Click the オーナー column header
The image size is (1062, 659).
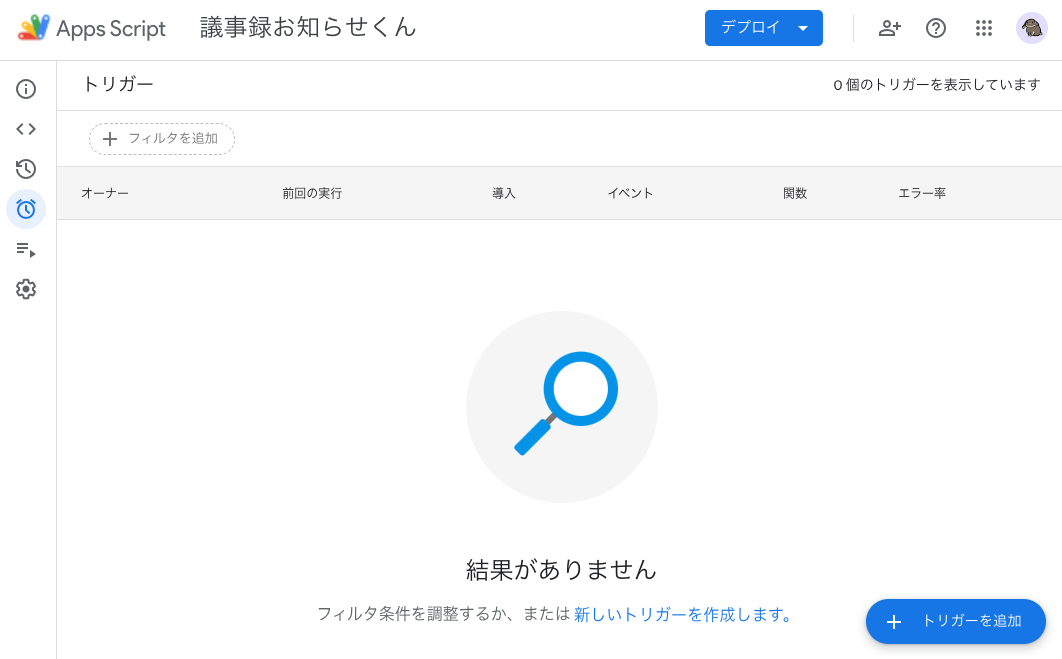[x=105, y=193]
